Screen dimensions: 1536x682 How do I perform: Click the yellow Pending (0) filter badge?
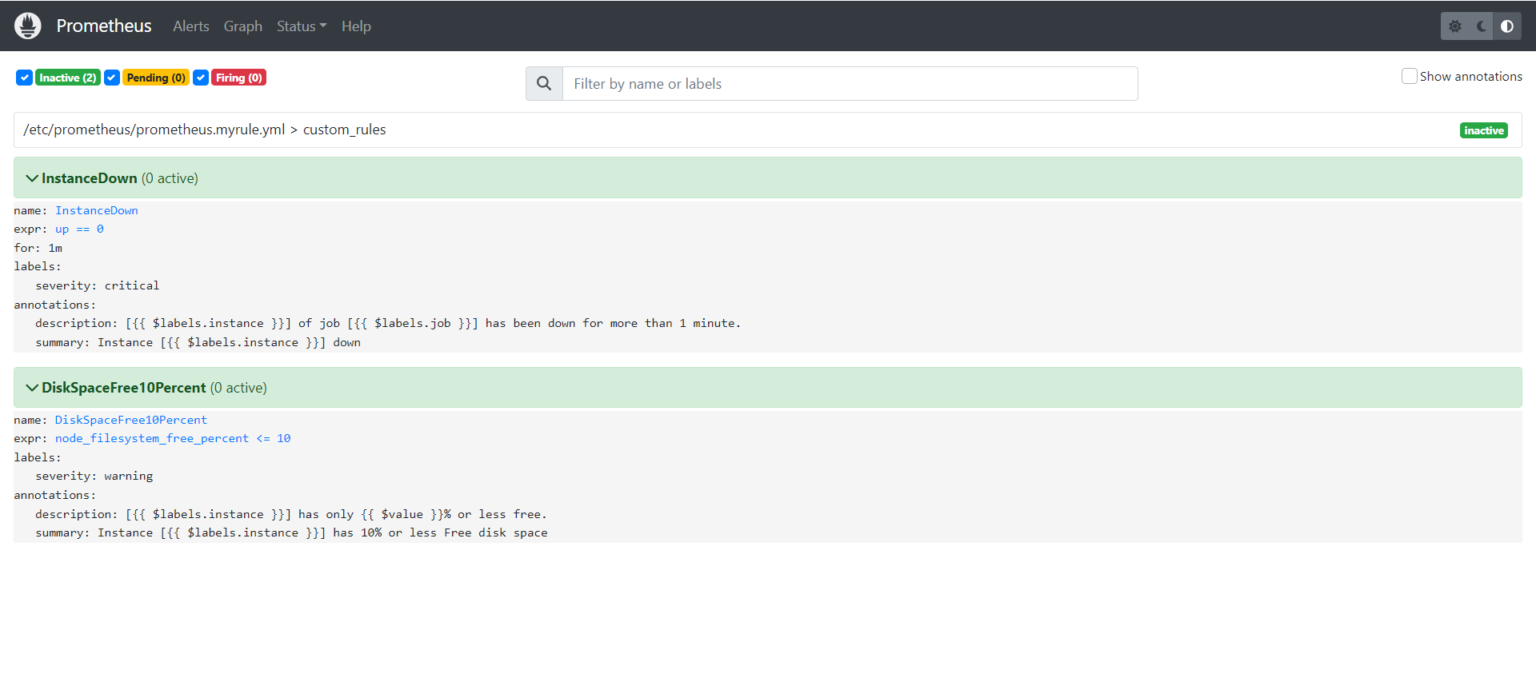tap(156, 77)
